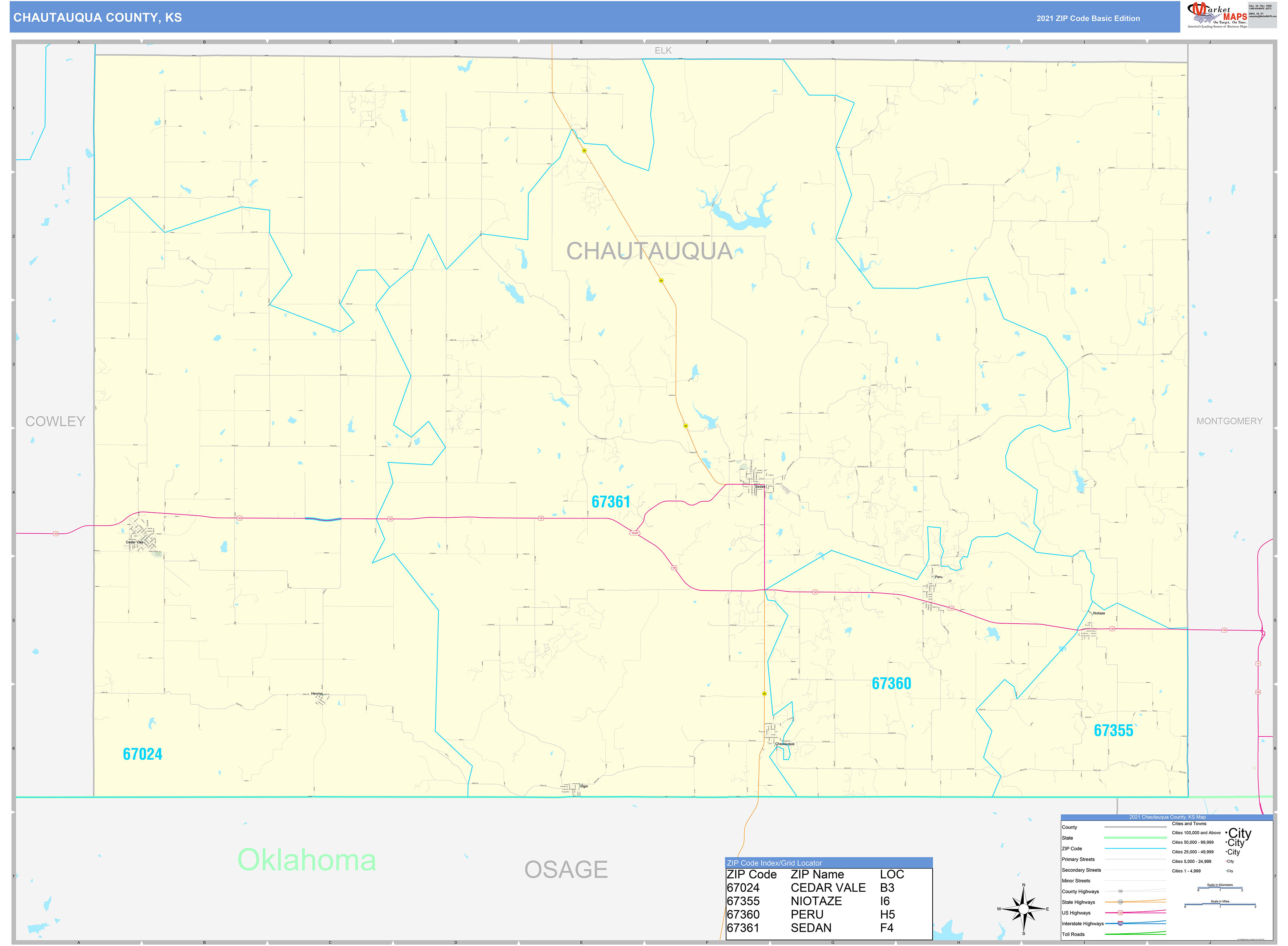The height and width of the screenshot is (946, 1288).
Task: Select the State Highways symbol in legend
Action: pos(1120,902)
